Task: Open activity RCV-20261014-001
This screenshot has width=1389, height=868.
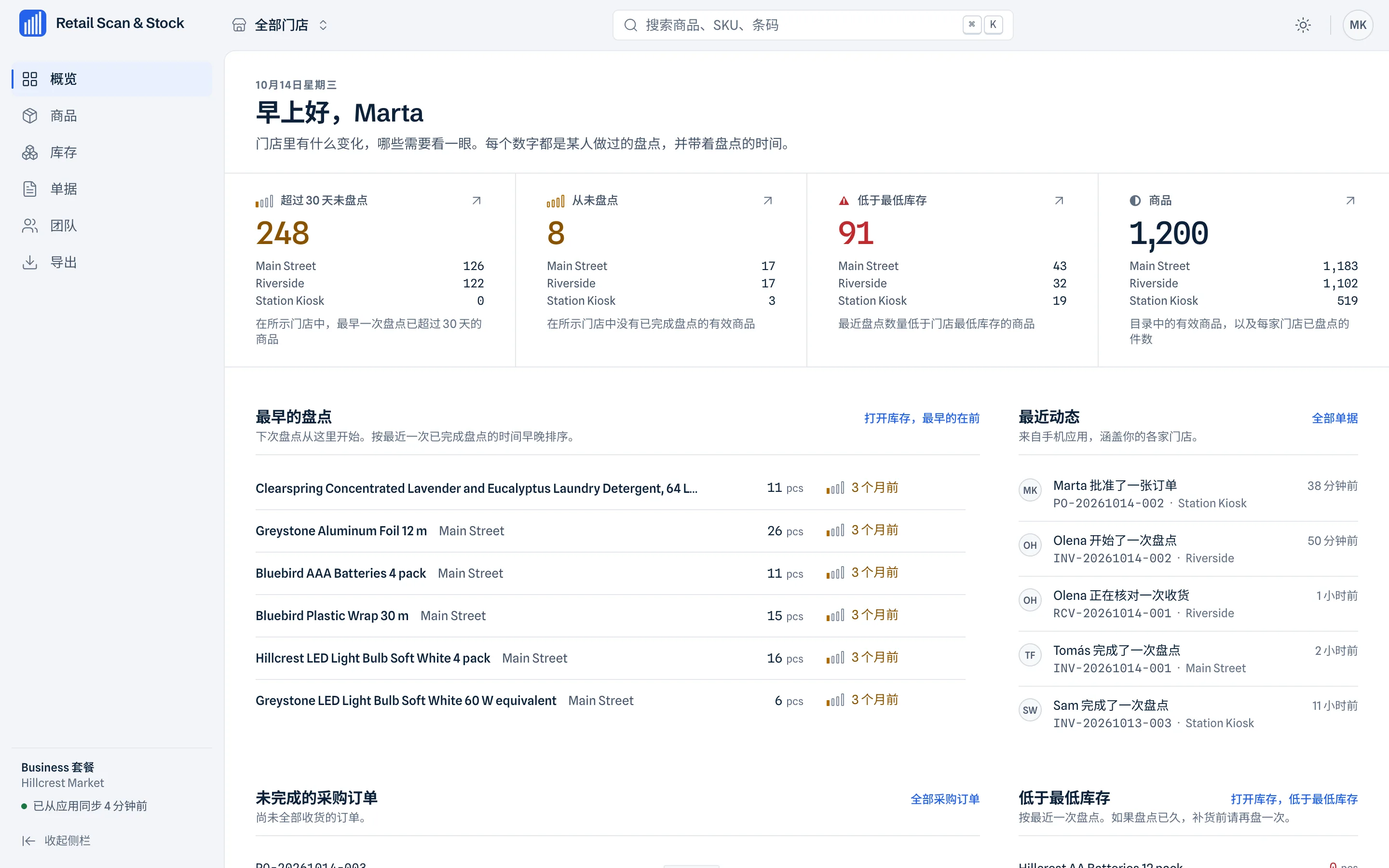Action: click(x=1188, y=604)
